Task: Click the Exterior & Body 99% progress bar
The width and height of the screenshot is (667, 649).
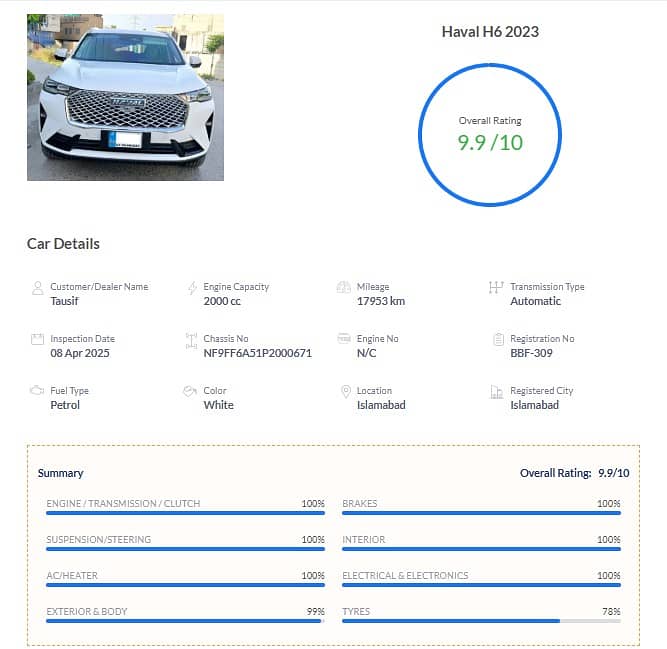Action: pos(185,621)
